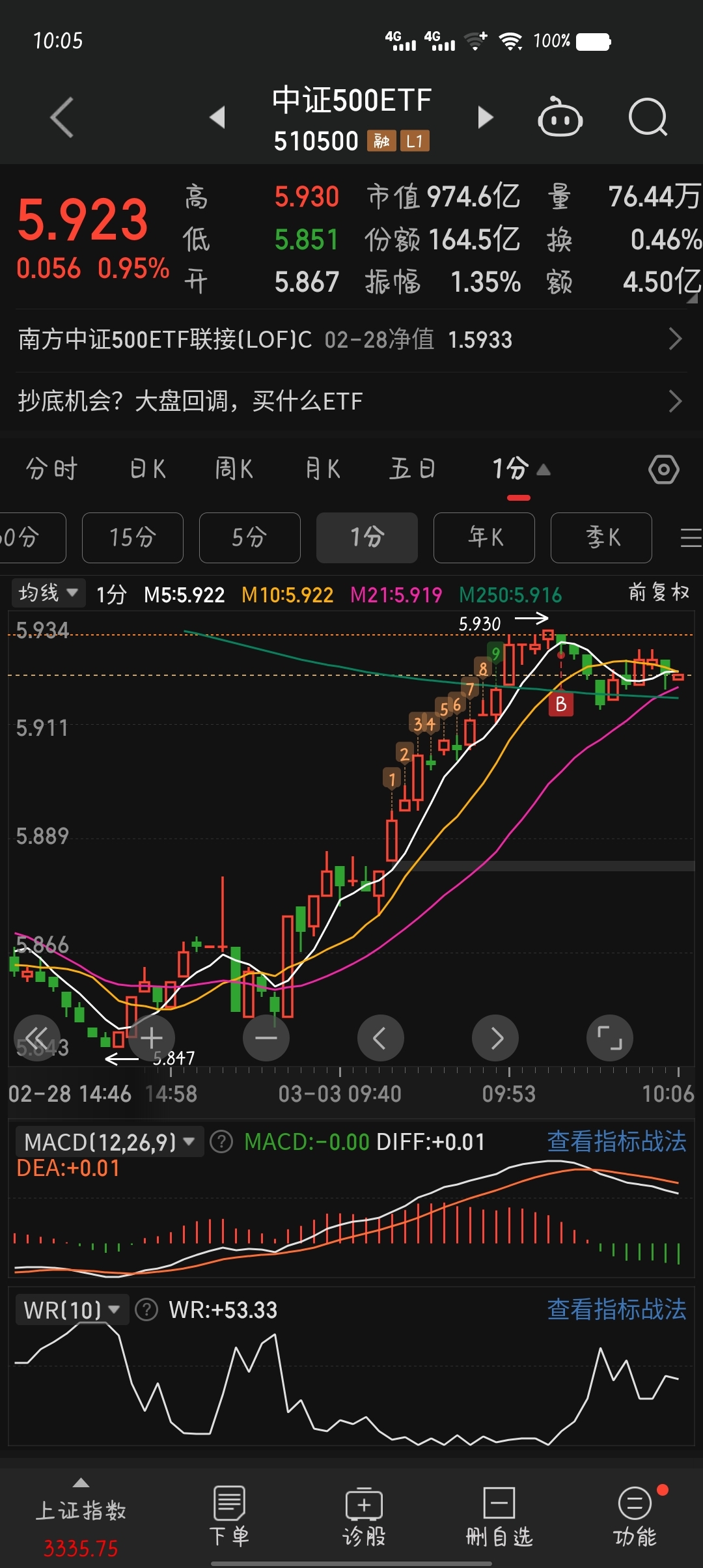
Task: Expand the 1分 period dropdown tab
Action: (x=520, y=469)
